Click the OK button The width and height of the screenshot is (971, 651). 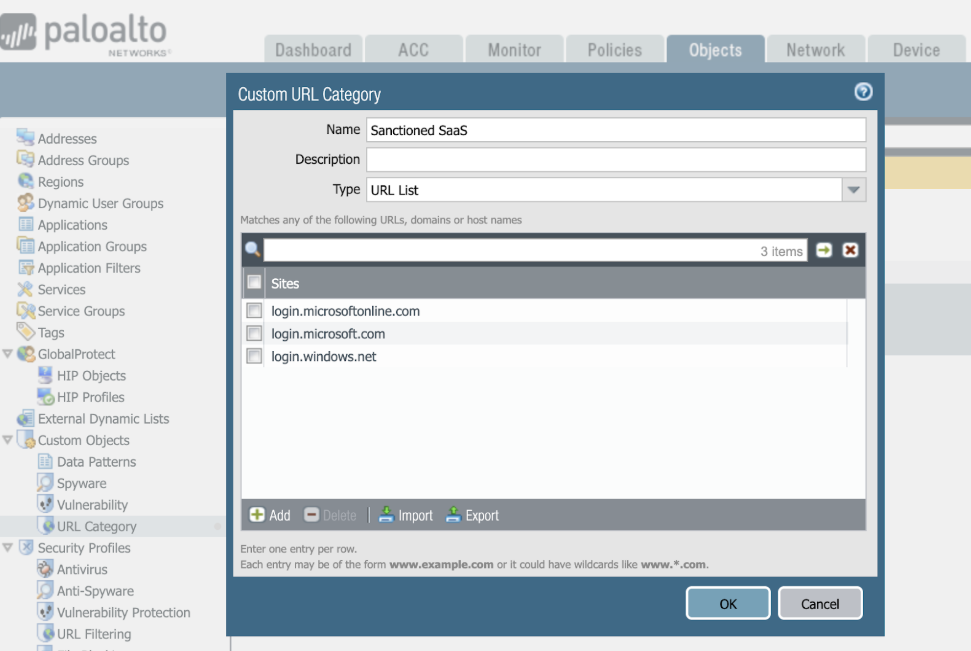[x=728, y=603]
